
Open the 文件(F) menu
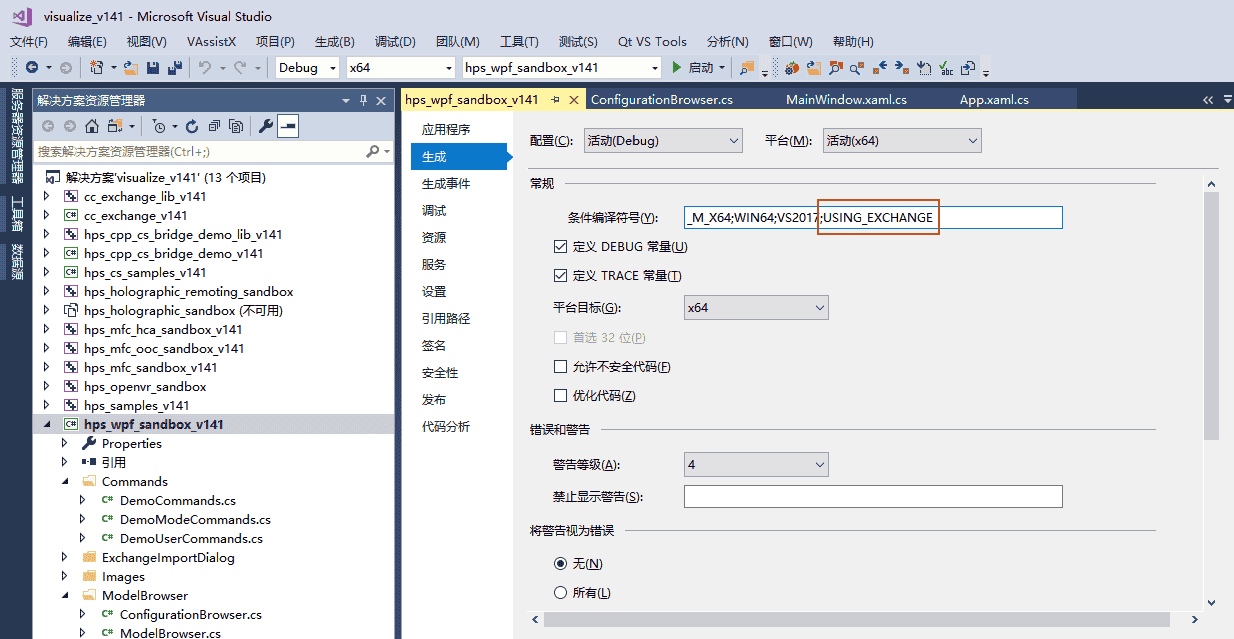[29, 41]
